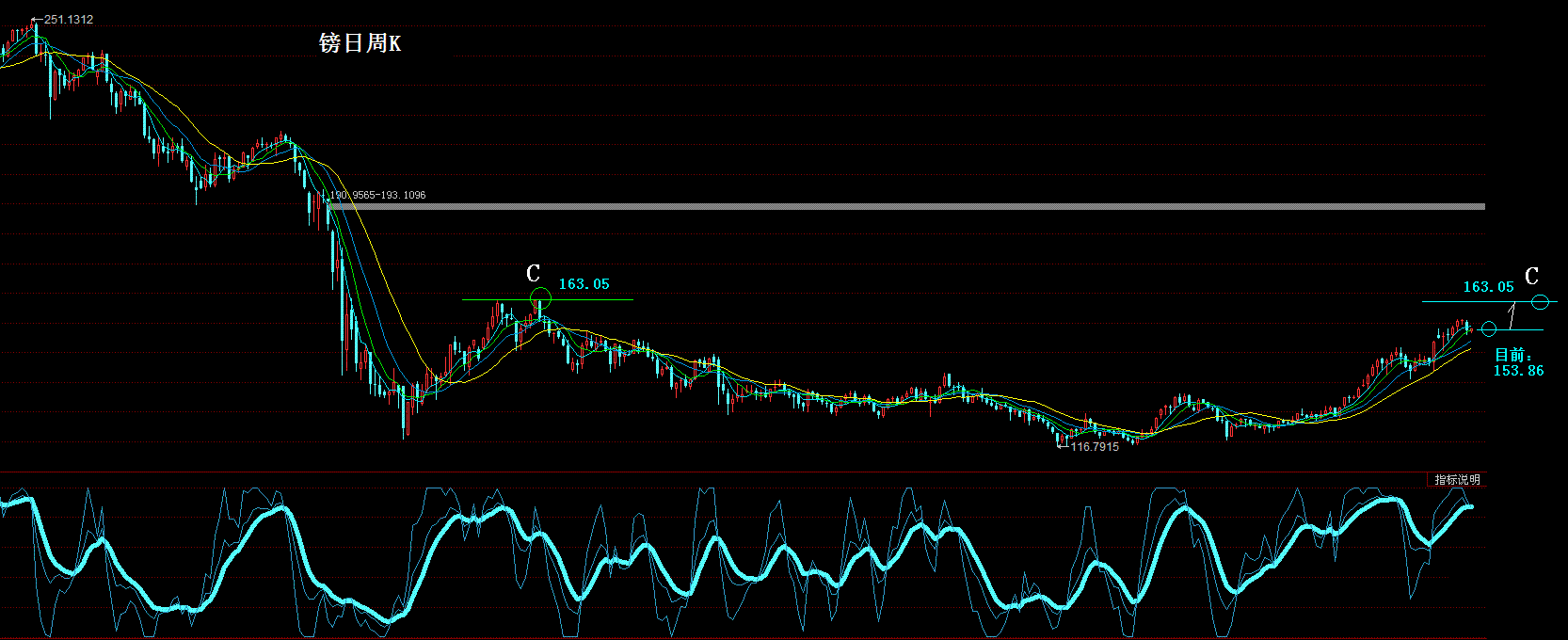
Task: Open the 指标说明 indicator description button
Action: click(1456, 480)
